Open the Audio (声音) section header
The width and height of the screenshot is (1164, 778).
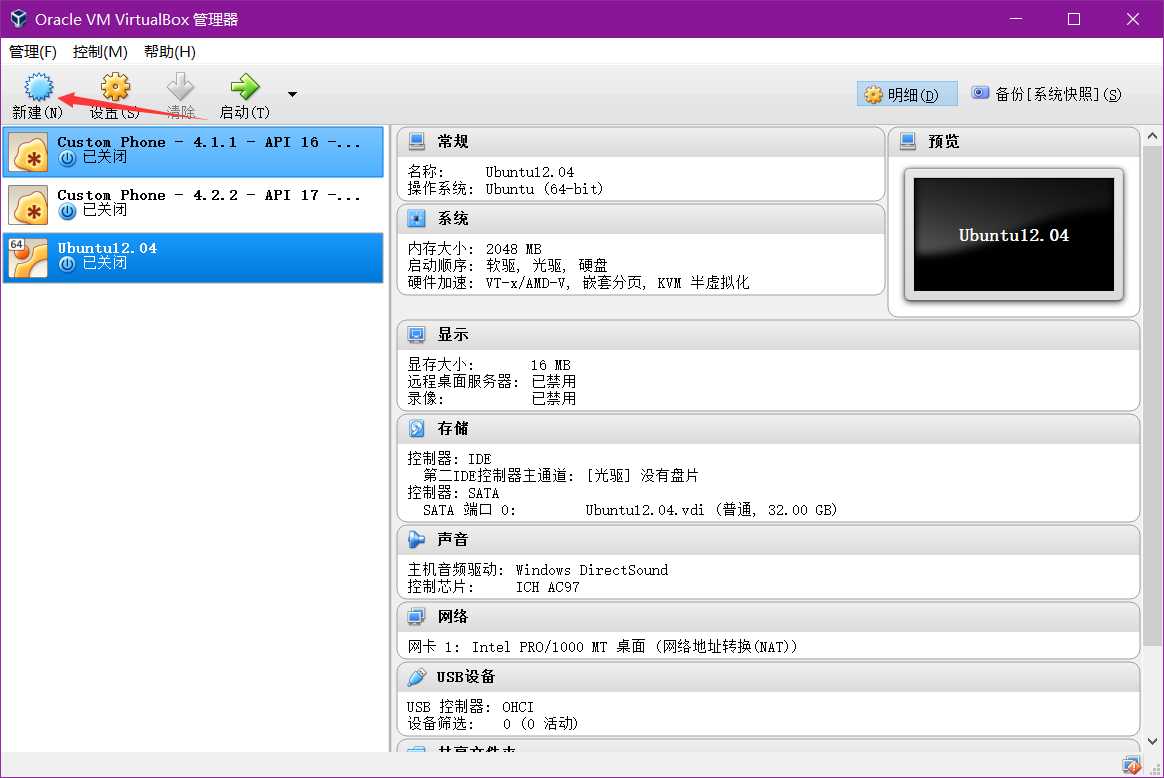pyautogui.click(x=768, y=540)
